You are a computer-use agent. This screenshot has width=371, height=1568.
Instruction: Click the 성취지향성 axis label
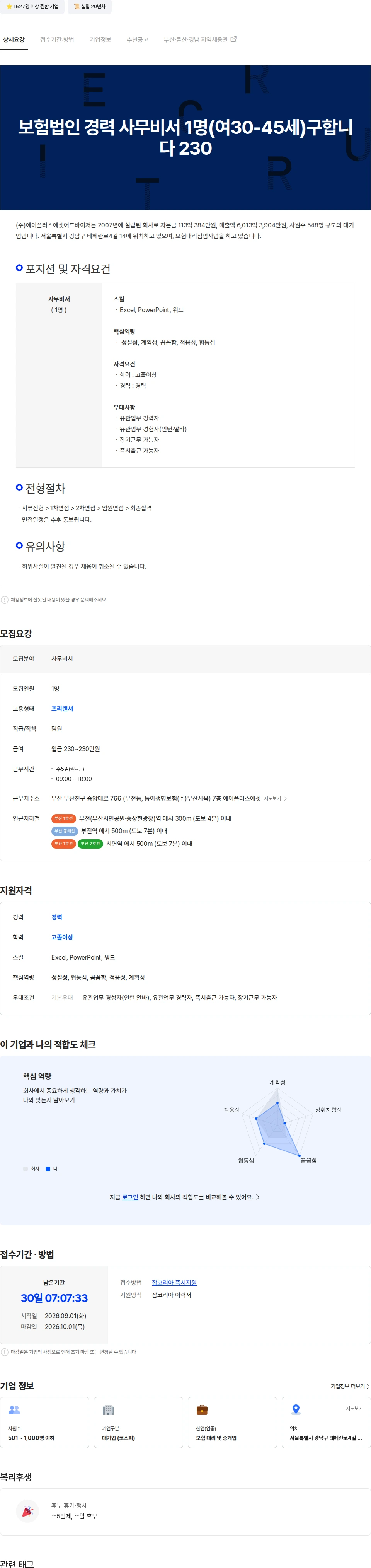(328, 1110)
